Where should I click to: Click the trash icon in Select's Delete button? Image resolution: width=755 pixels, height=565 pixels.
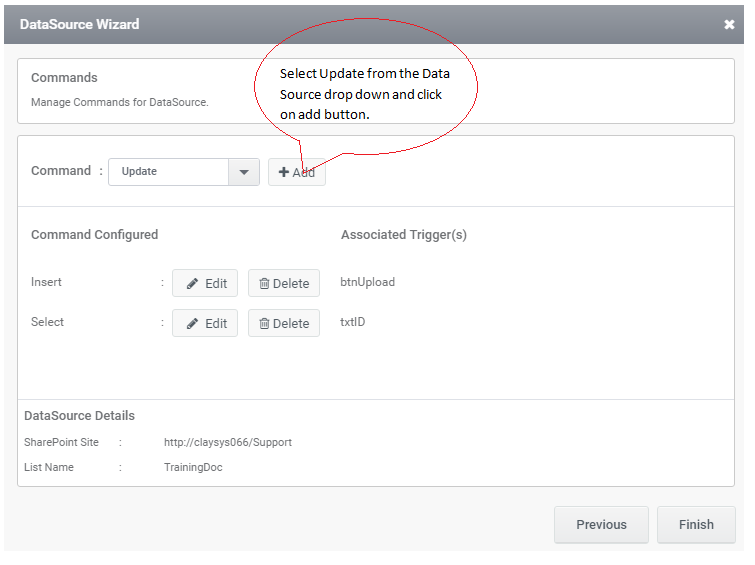click(264, 324)
